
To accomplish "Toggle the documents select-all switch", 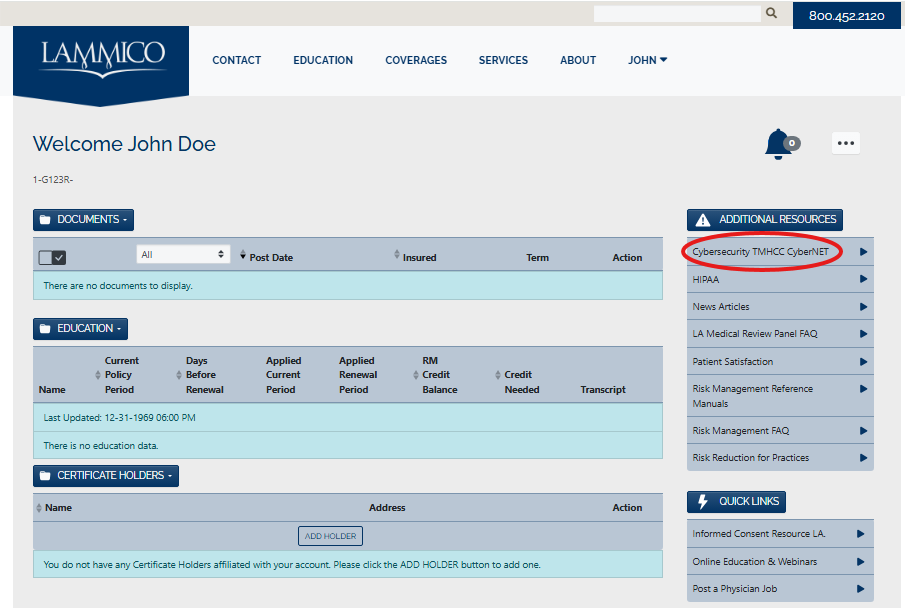I will (x=52, y=258).
